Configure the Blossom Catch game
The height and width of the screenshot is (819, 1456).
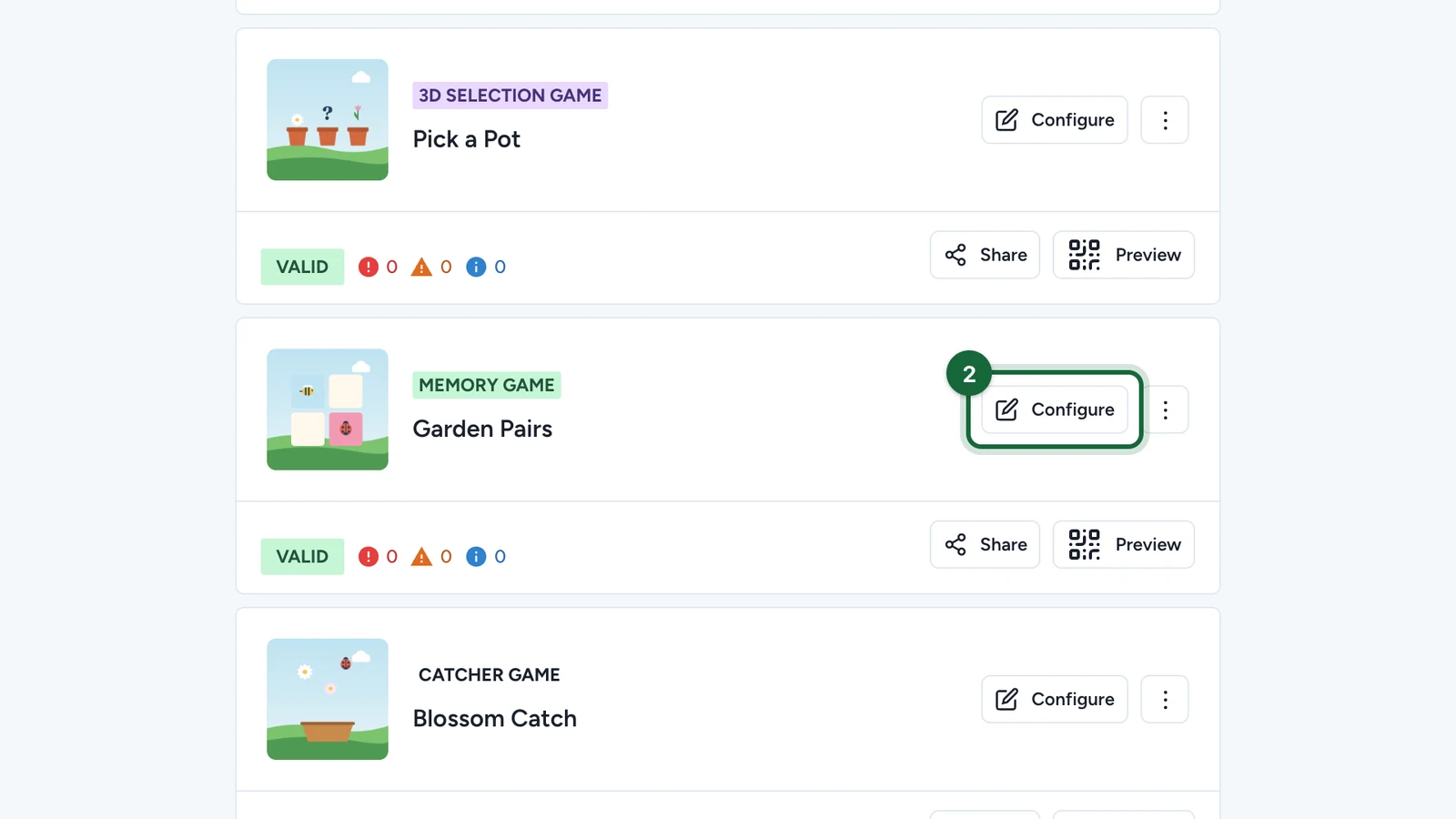(1055, 699)
